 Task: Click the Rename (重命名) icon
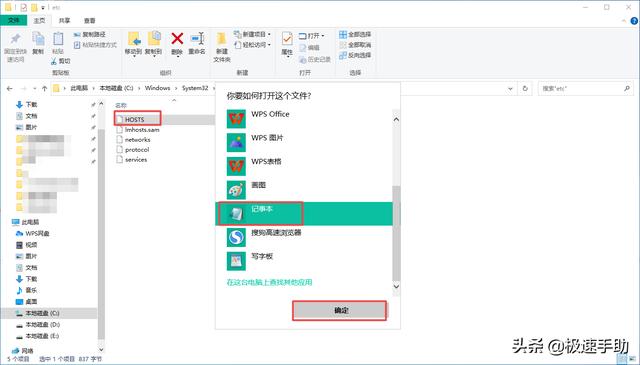click(198, 39)
